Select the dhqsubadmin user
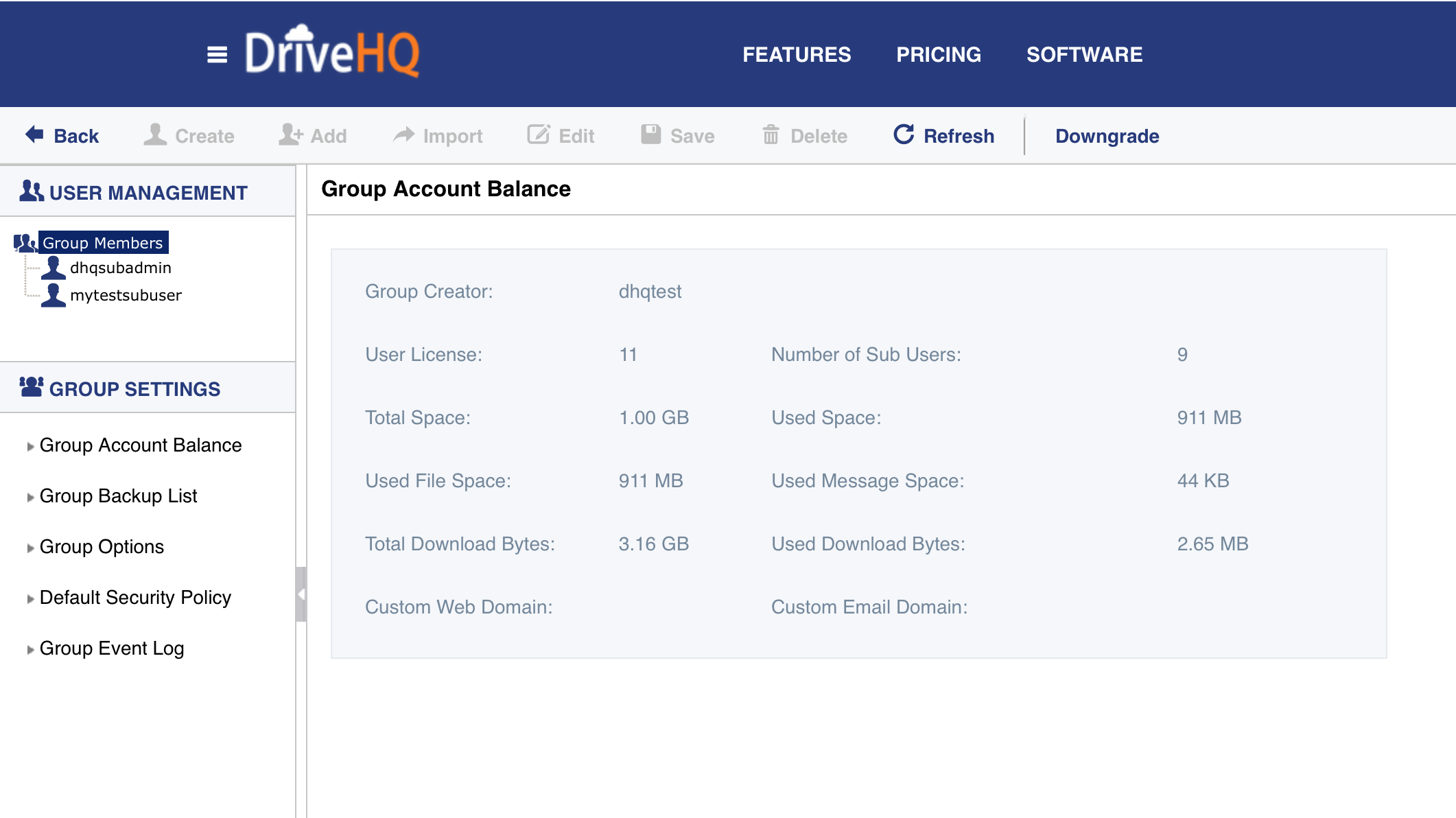The image size is (1456, 818). tap(120, 268)
